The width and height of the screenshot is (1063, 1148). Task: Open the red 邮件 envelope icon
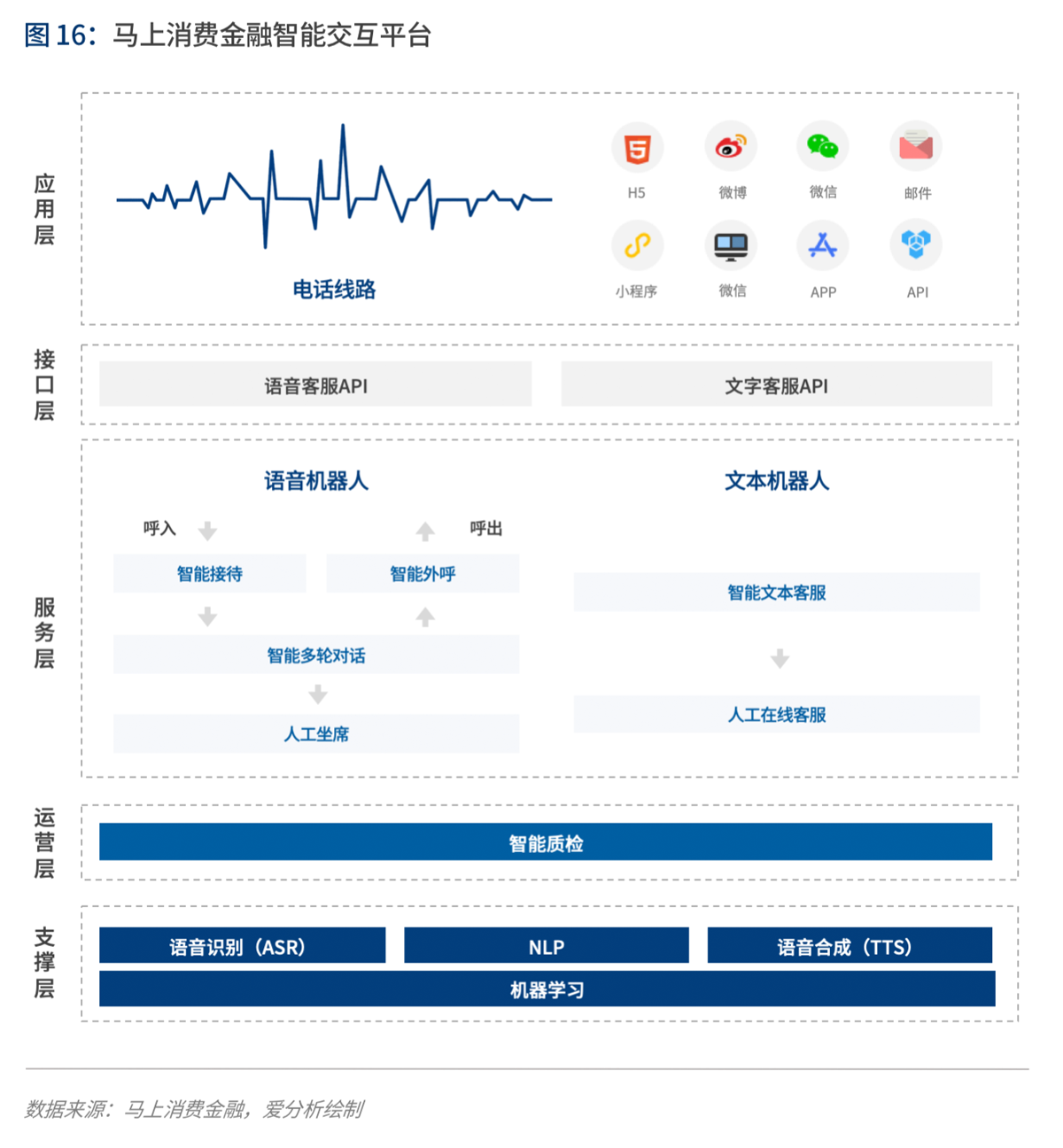coord(916,145)
